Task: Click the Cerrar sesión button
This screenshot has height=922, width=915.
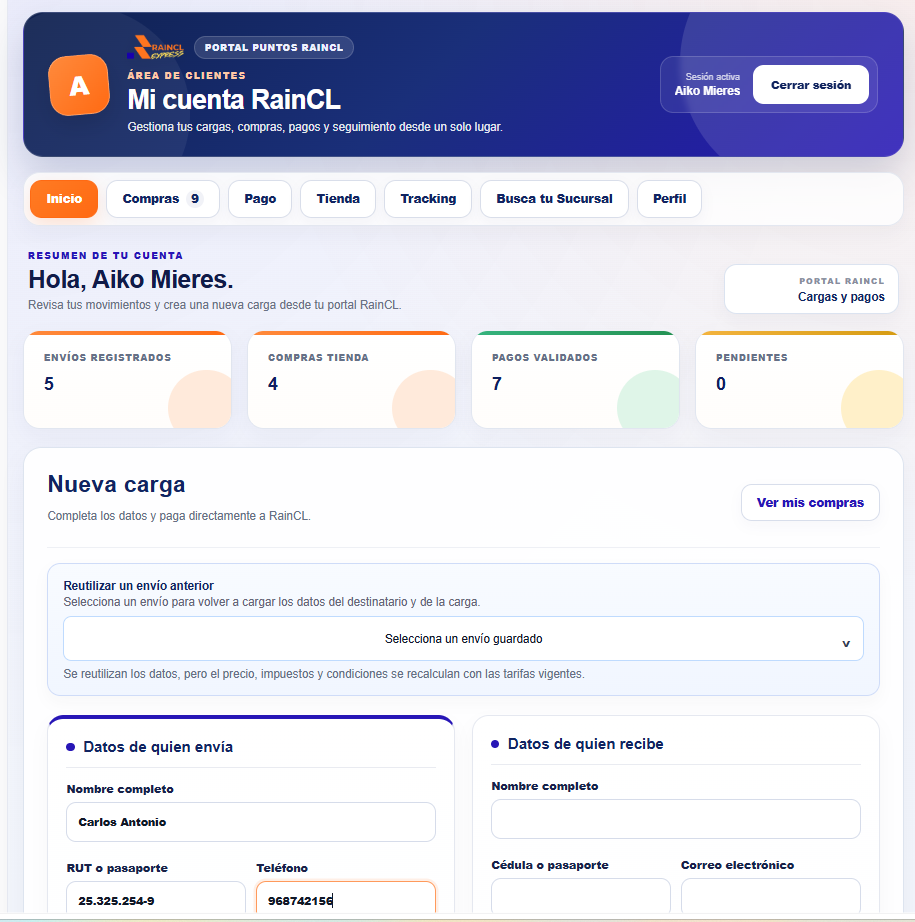Action: 810,85
